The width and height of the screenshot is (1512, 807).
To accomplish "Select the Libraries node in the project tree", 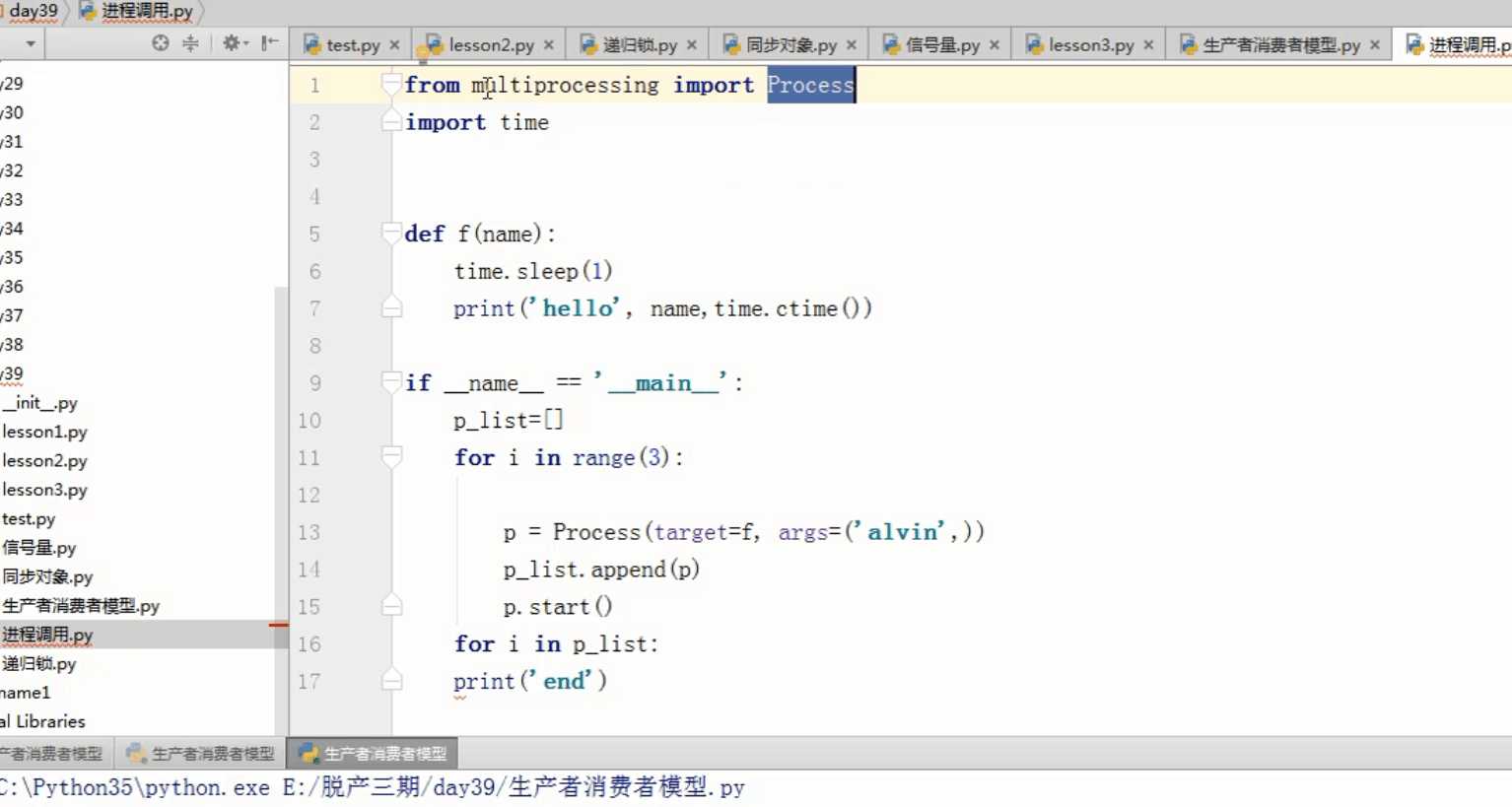I will [42, 721].
